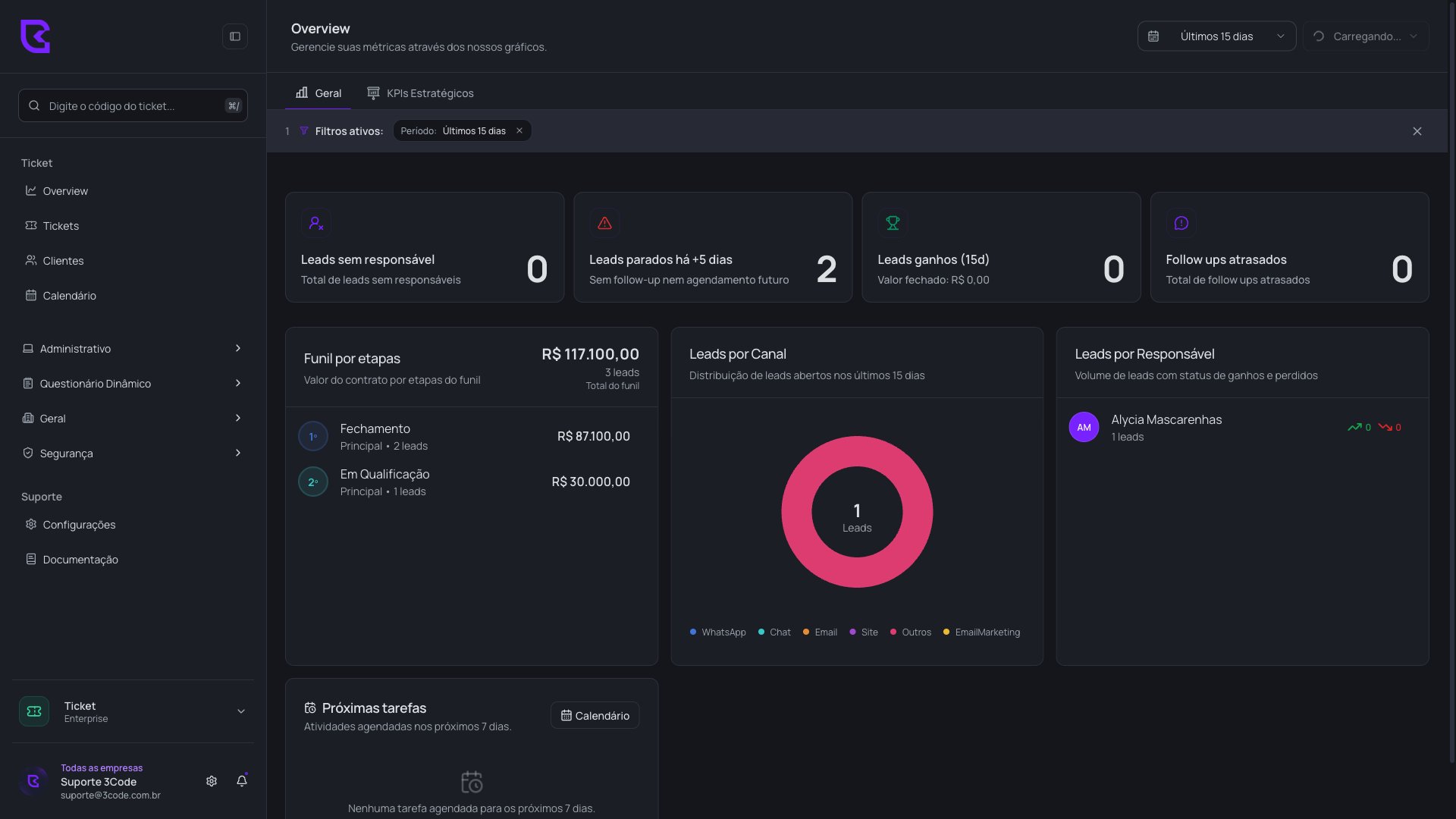Toggle the Site legend item

coord(864,632)
